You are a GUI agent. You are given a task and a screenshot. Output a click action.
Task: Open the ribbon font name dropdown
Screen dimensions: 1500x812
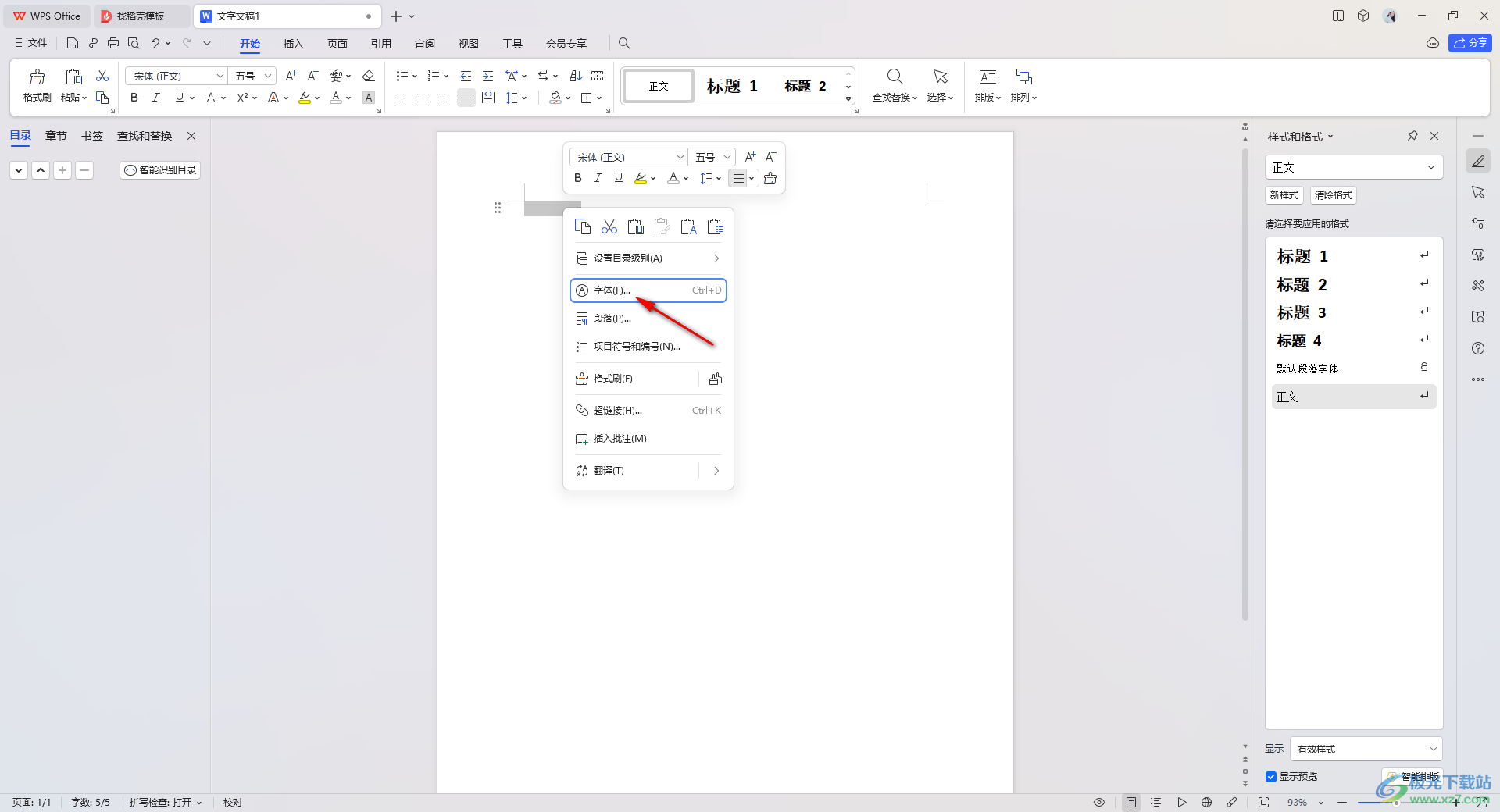[x=220, y=76]
